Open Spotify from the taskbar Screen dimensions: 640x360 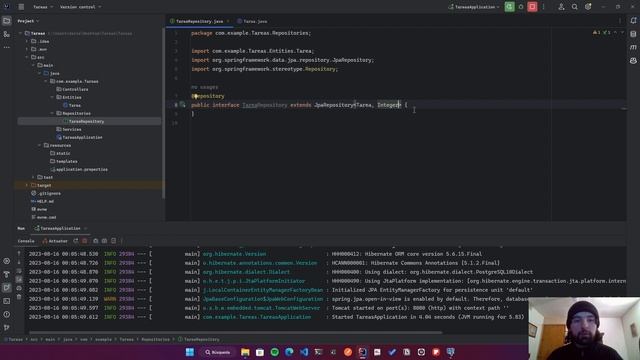coord(275,352)
